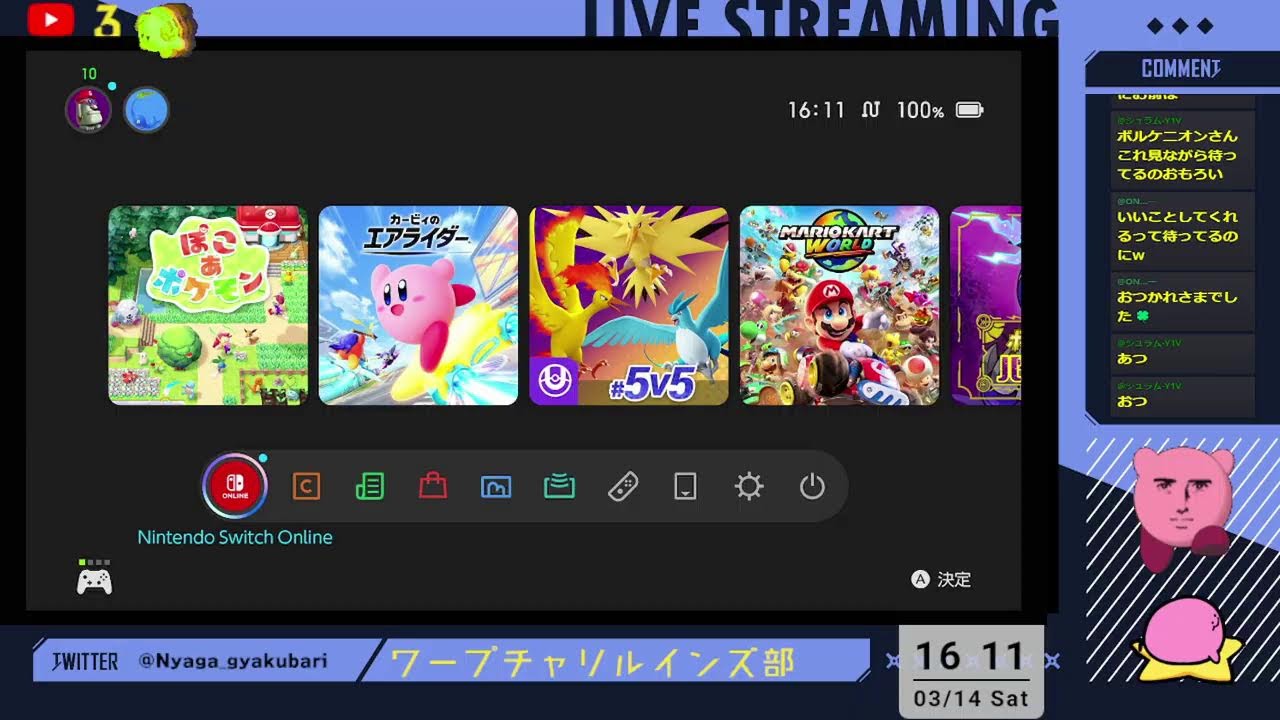Screen dimensions: 1280x720
Task: Click the Wi-Fi signal status icon
Action: point(871,110)
